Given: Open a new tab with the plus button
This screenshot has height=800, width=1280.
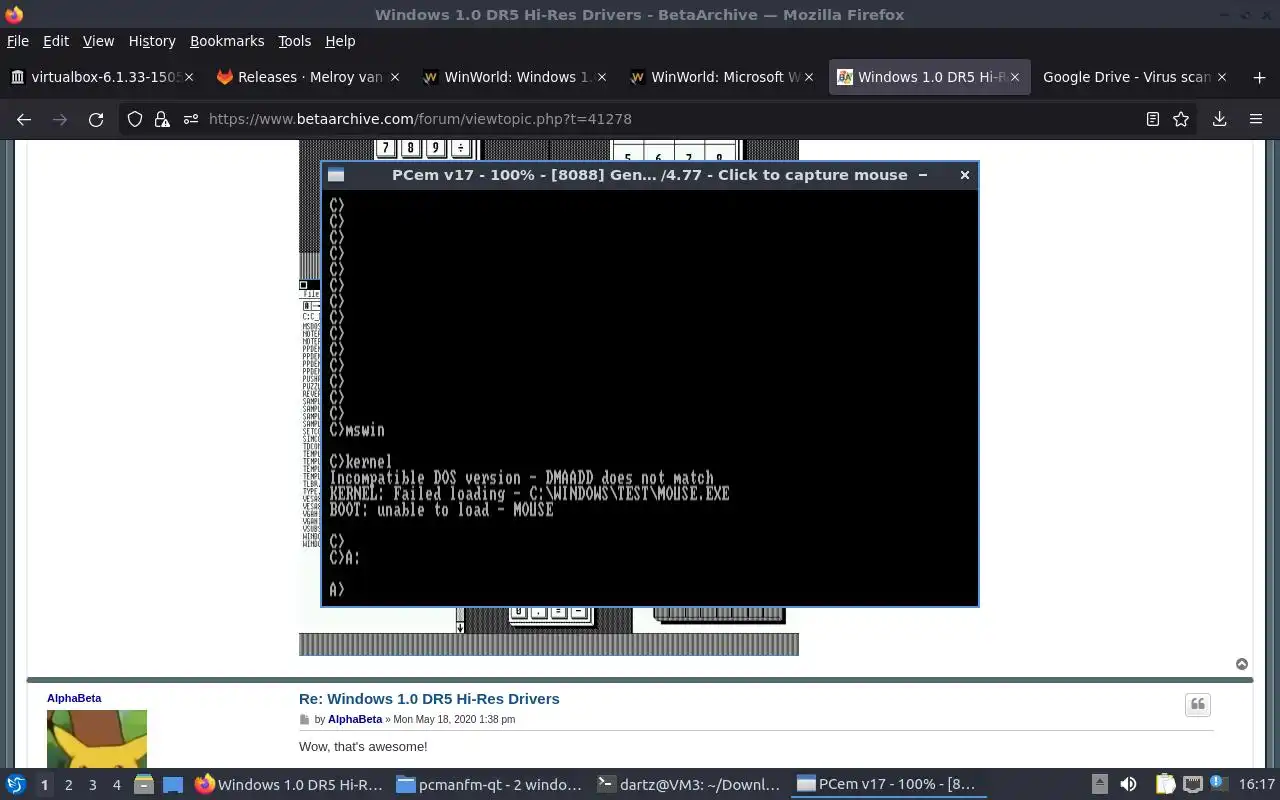Looking at the screenshot, I should [1259, 77].
